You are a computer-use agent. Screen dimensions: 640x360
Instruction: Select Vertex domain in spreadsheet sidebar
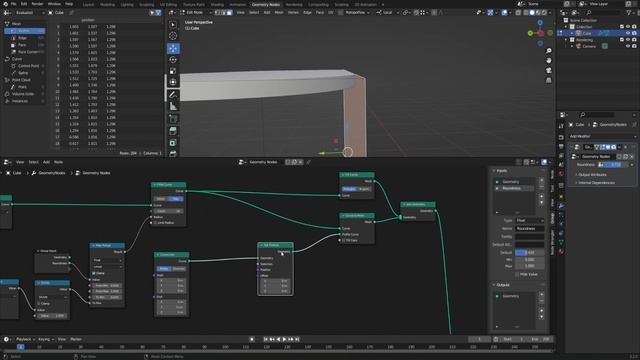coord(25,31)
